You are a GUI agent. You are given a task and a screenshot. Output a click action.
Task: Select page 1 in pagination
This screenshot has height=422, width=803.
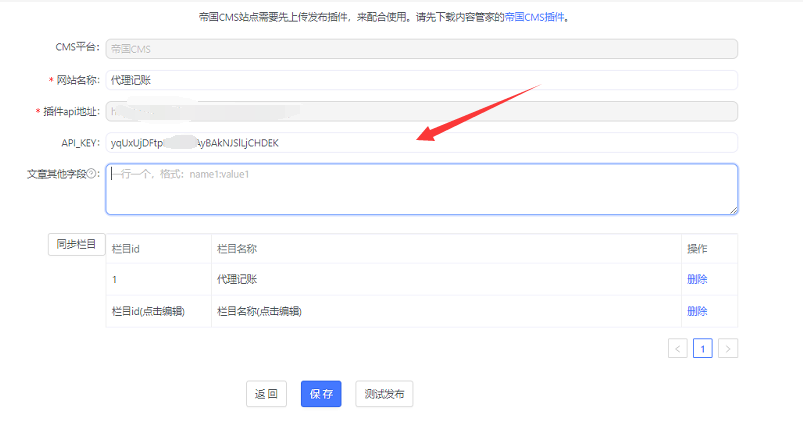point(703,348)
